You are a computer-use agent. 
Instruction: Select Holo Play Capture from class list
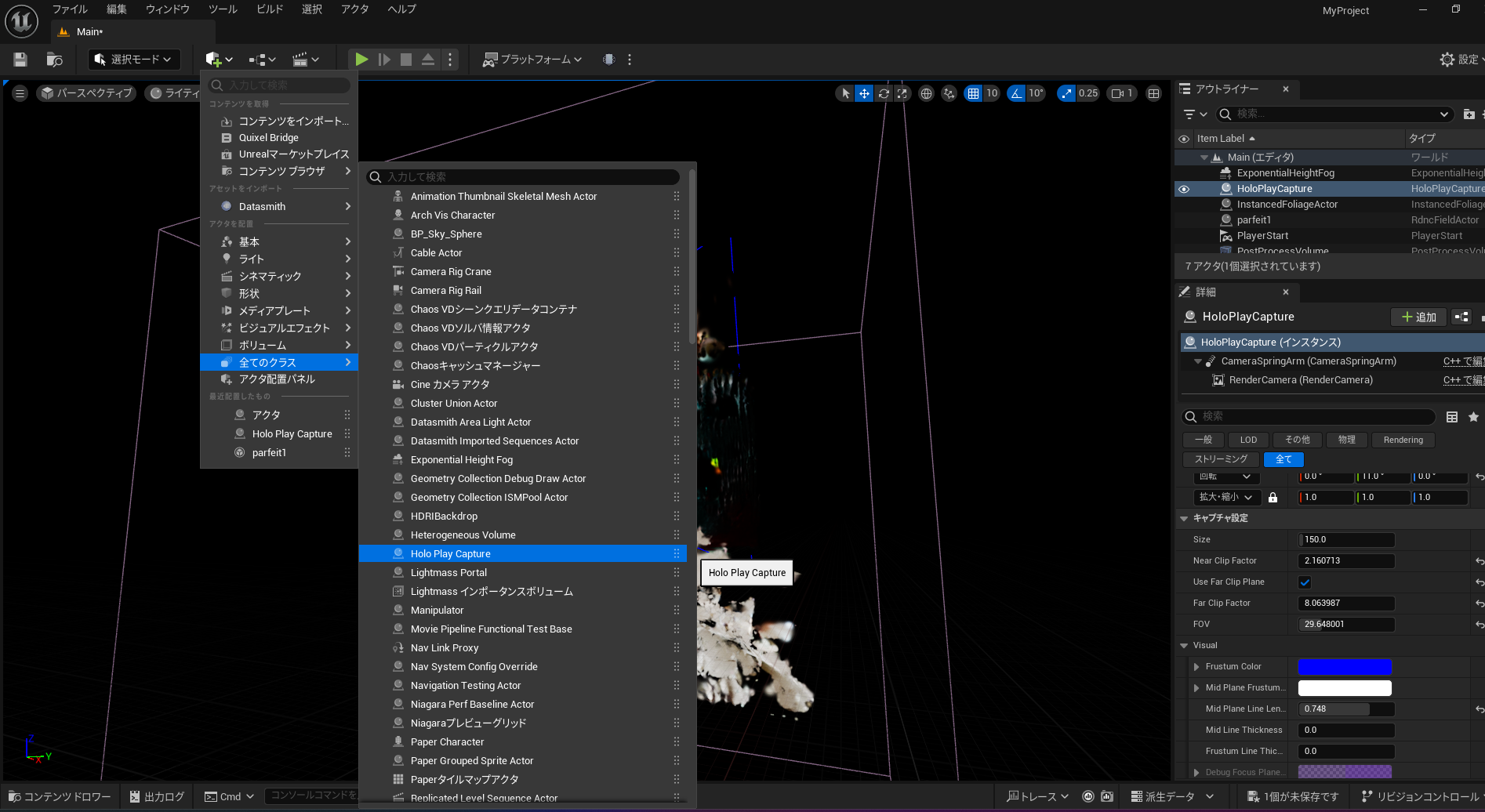(451, 554)
